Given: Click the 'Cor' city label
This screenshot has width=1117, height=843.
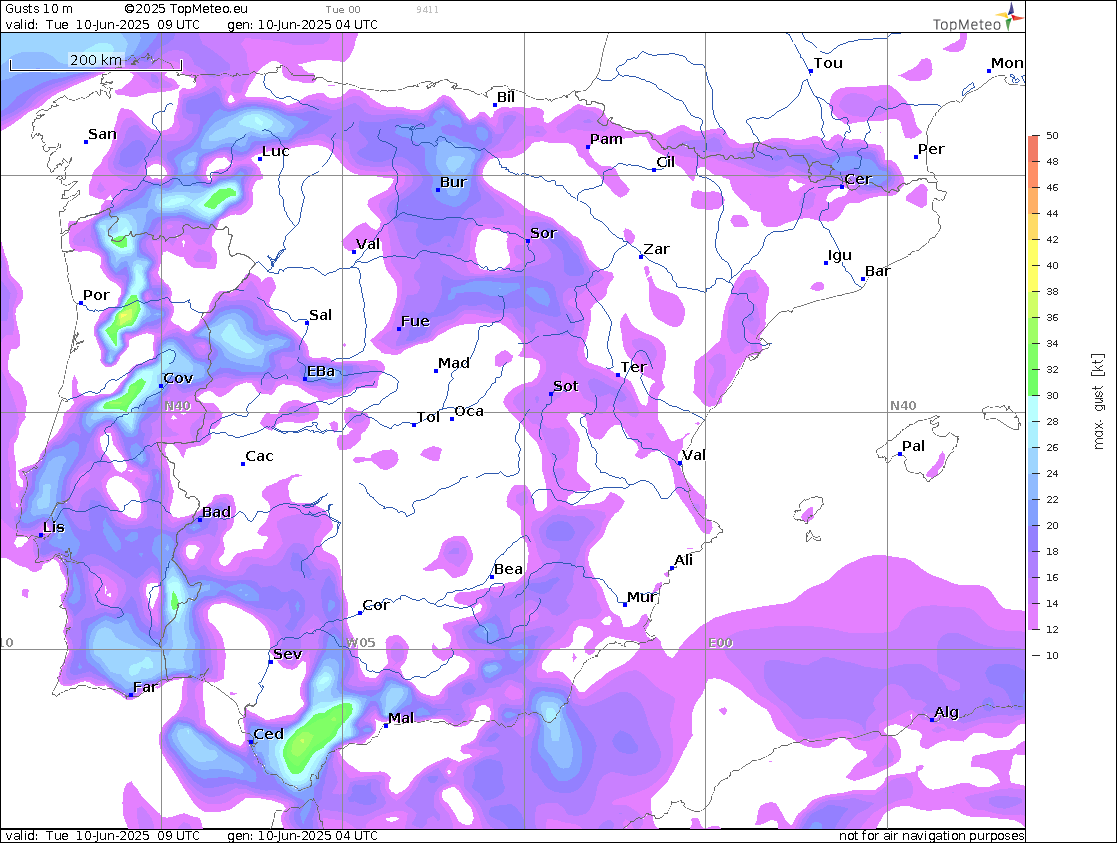Looking at the screenshot, I should coord(375,605).
